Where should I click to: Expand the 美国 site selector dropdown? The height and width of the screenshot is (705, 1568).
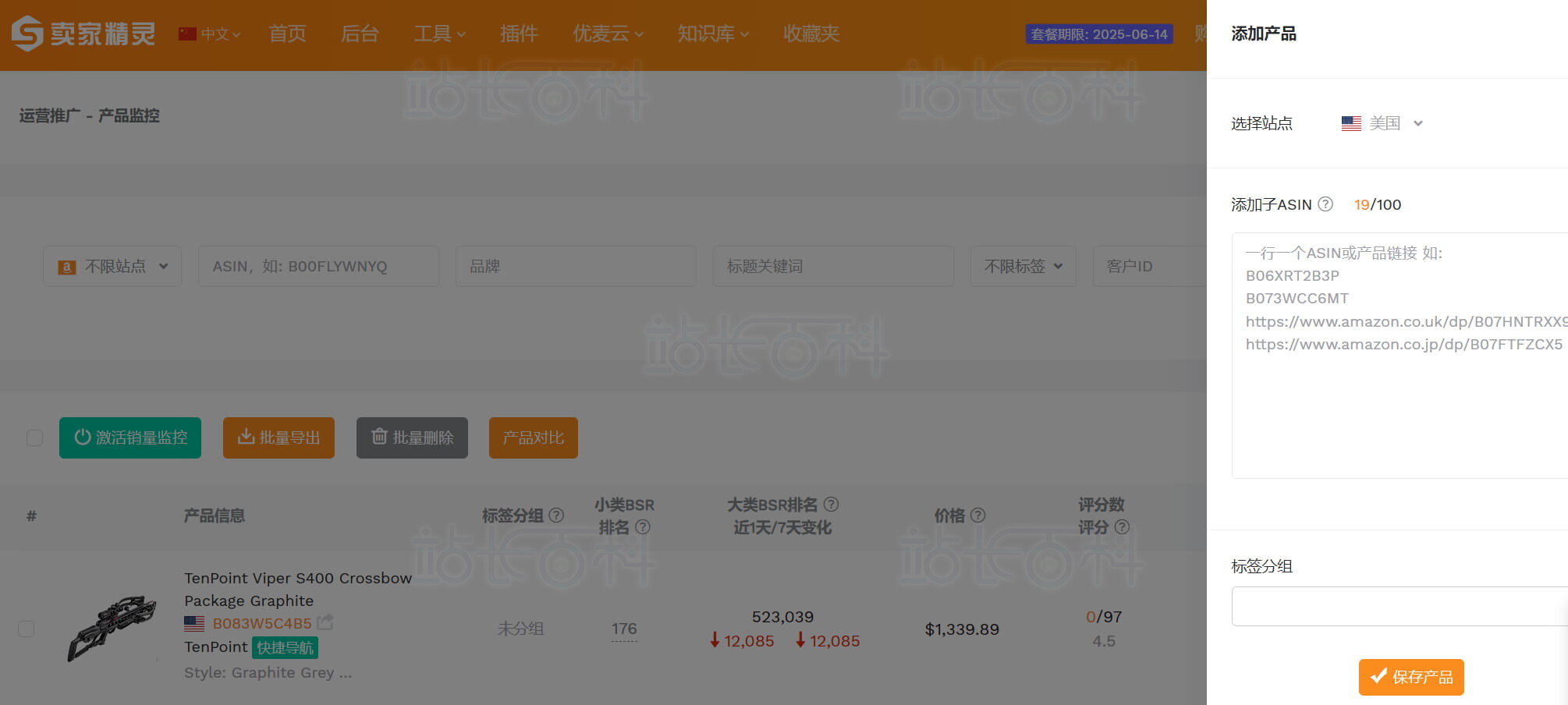click(1419, 122)
